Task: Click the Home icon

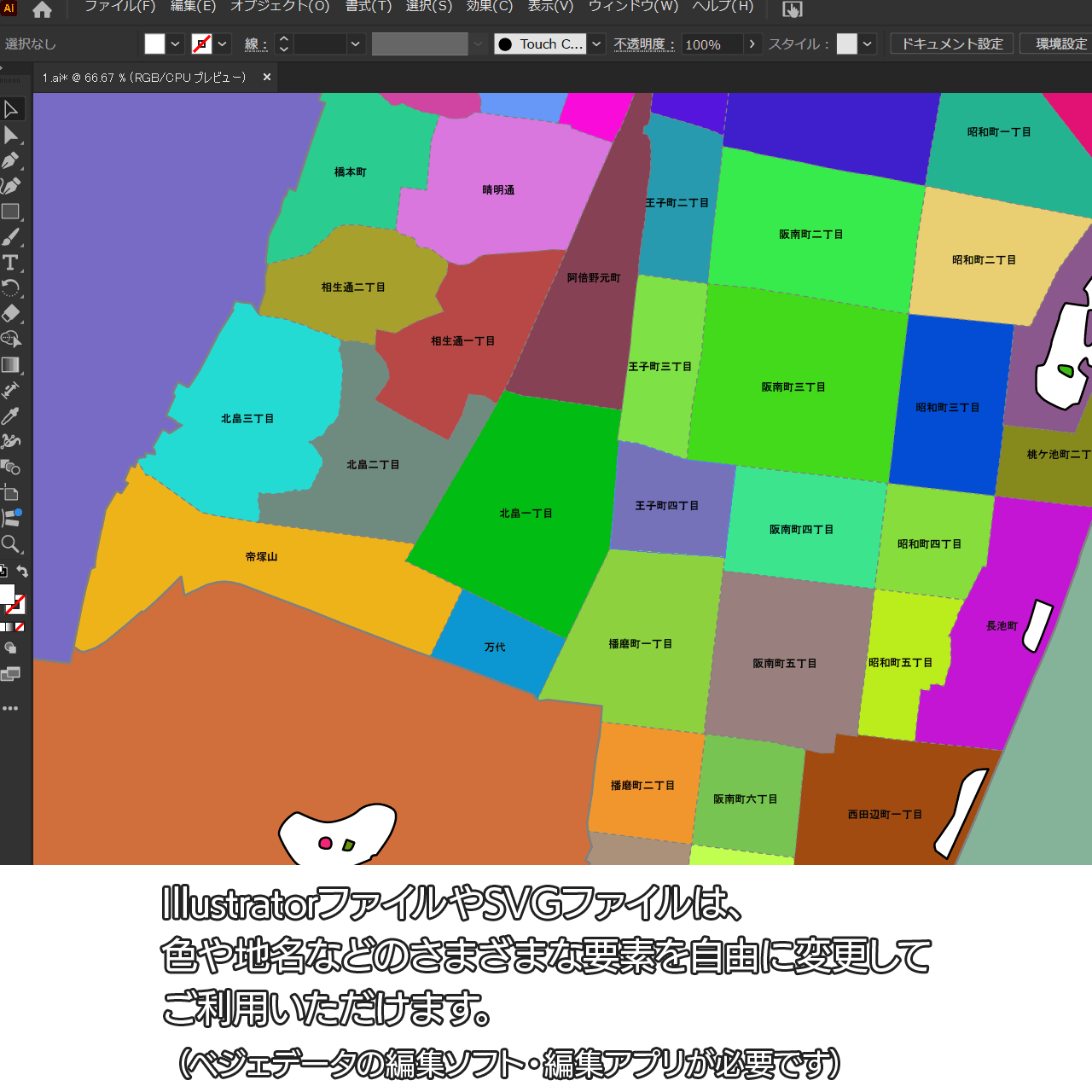Action: coord(42,10)
